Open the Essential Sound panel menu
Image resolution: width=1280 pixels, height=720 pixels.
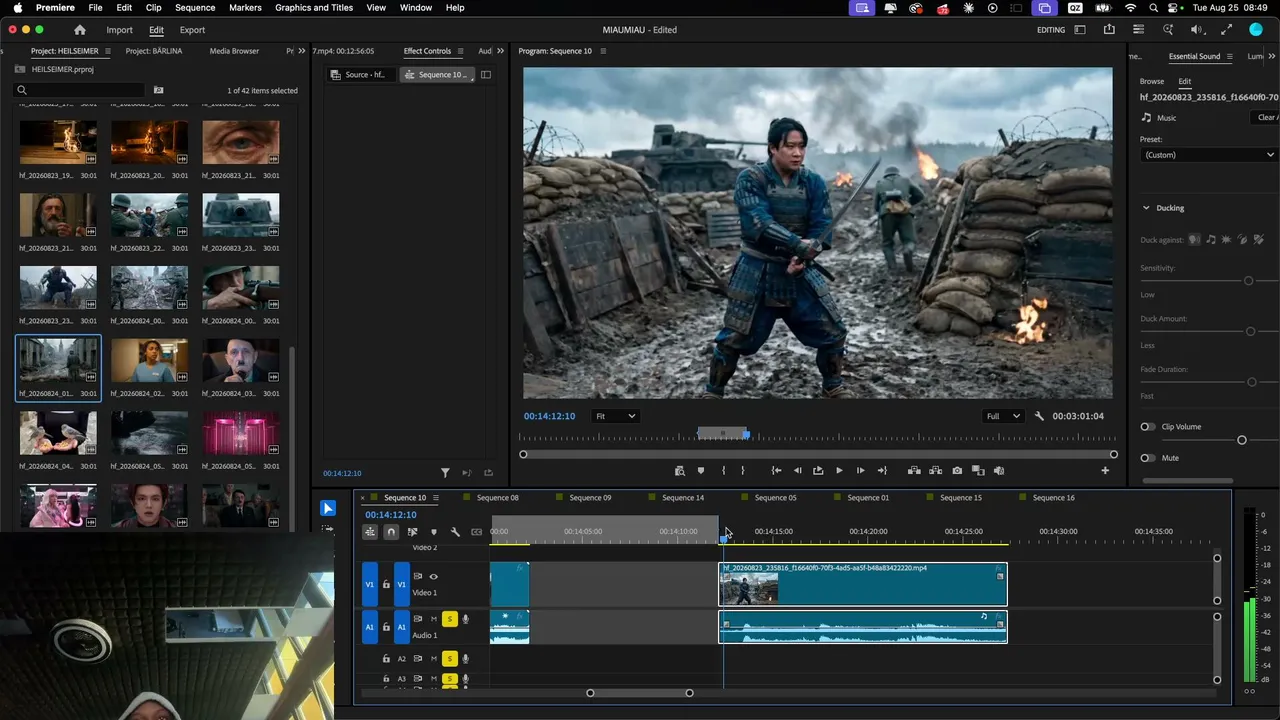coord(1230,57)
